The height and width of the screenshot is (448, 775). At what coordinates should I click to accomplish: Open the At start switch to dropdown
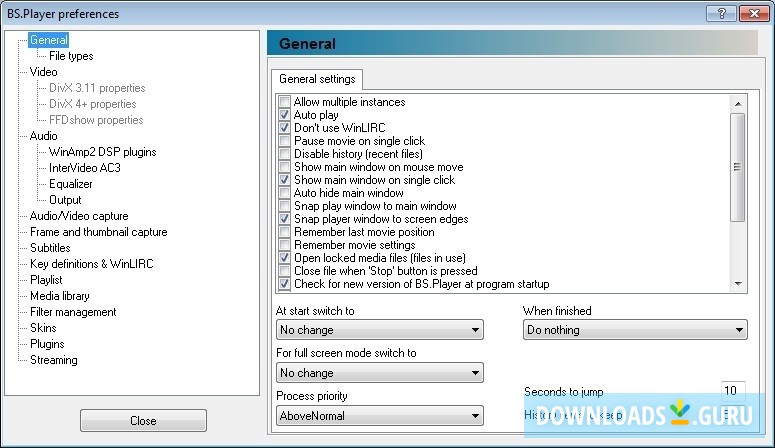(380, 330)
